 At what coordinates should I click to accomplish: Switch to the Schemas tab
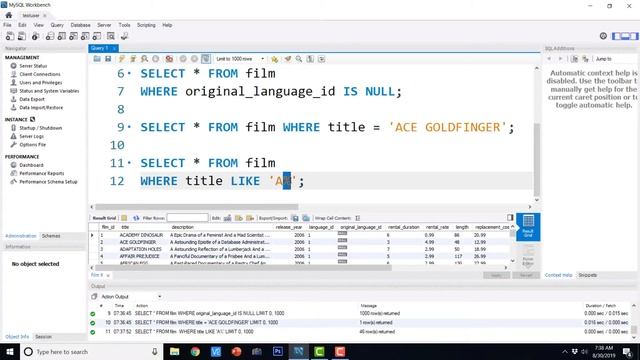[51, 236]
